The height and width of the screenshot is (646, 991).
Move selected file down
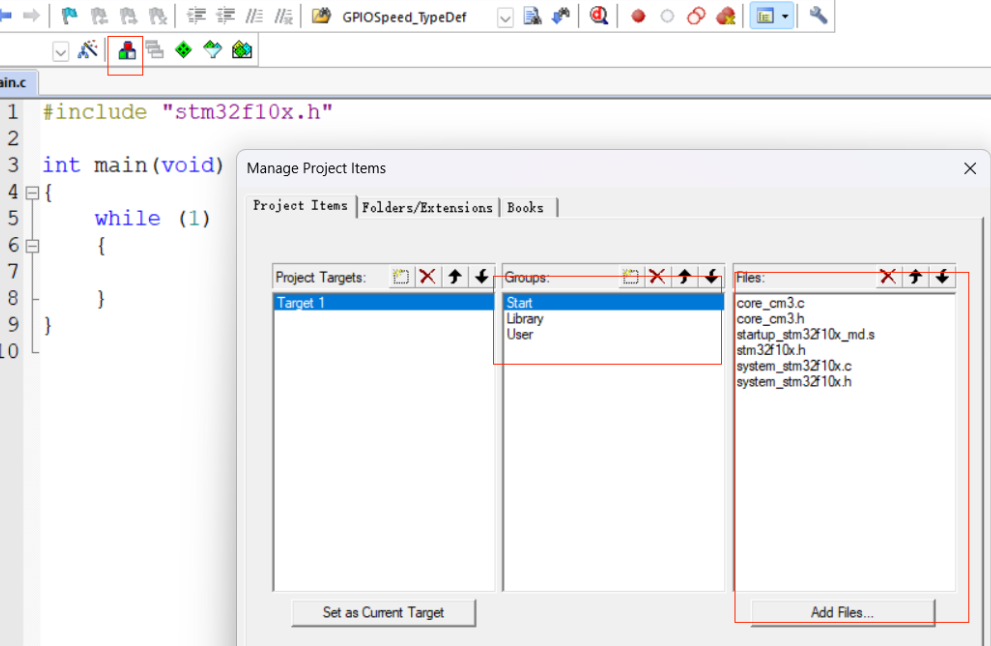[x=942, y=276]
